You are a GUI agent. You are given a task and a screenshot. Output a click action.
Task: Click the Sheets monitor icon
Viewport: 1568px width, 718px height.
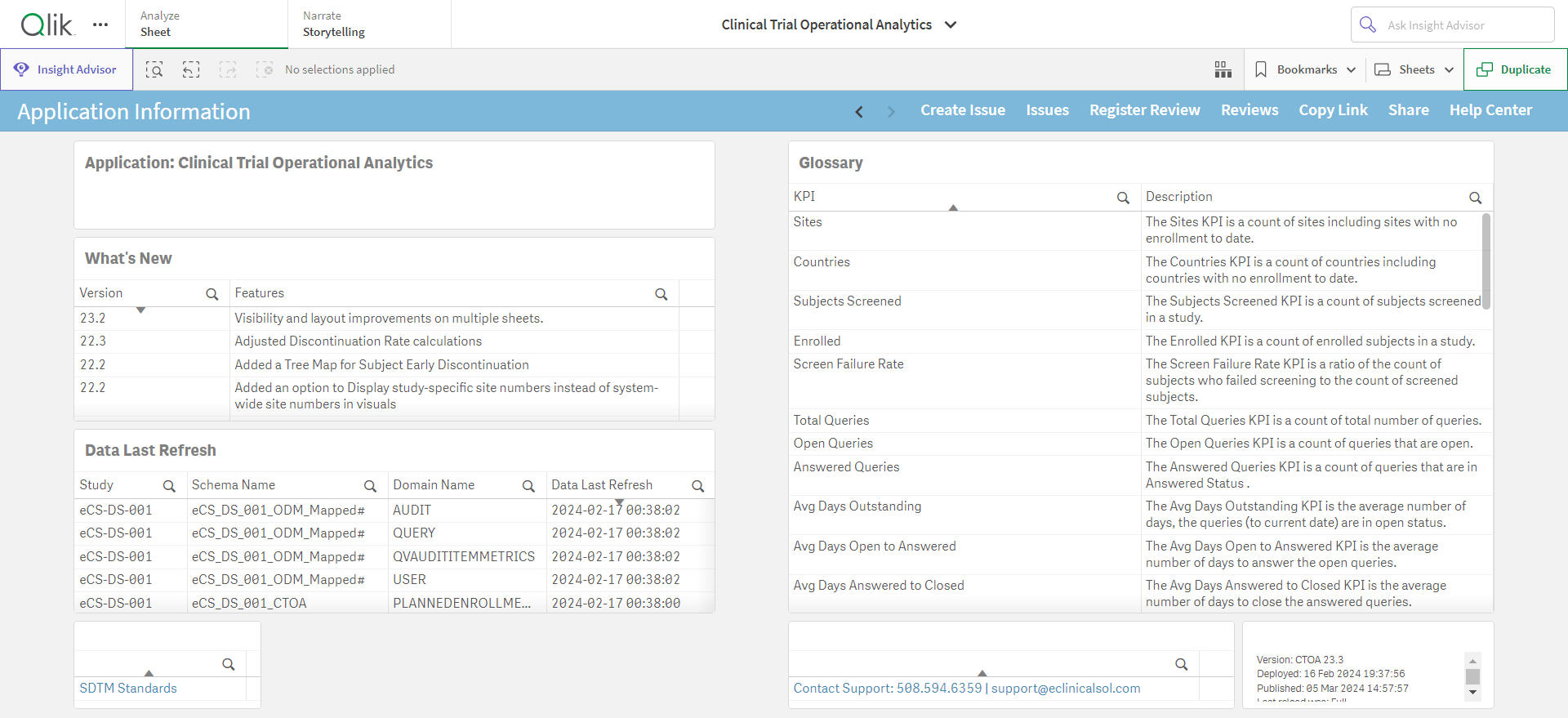click(1383, 69)
